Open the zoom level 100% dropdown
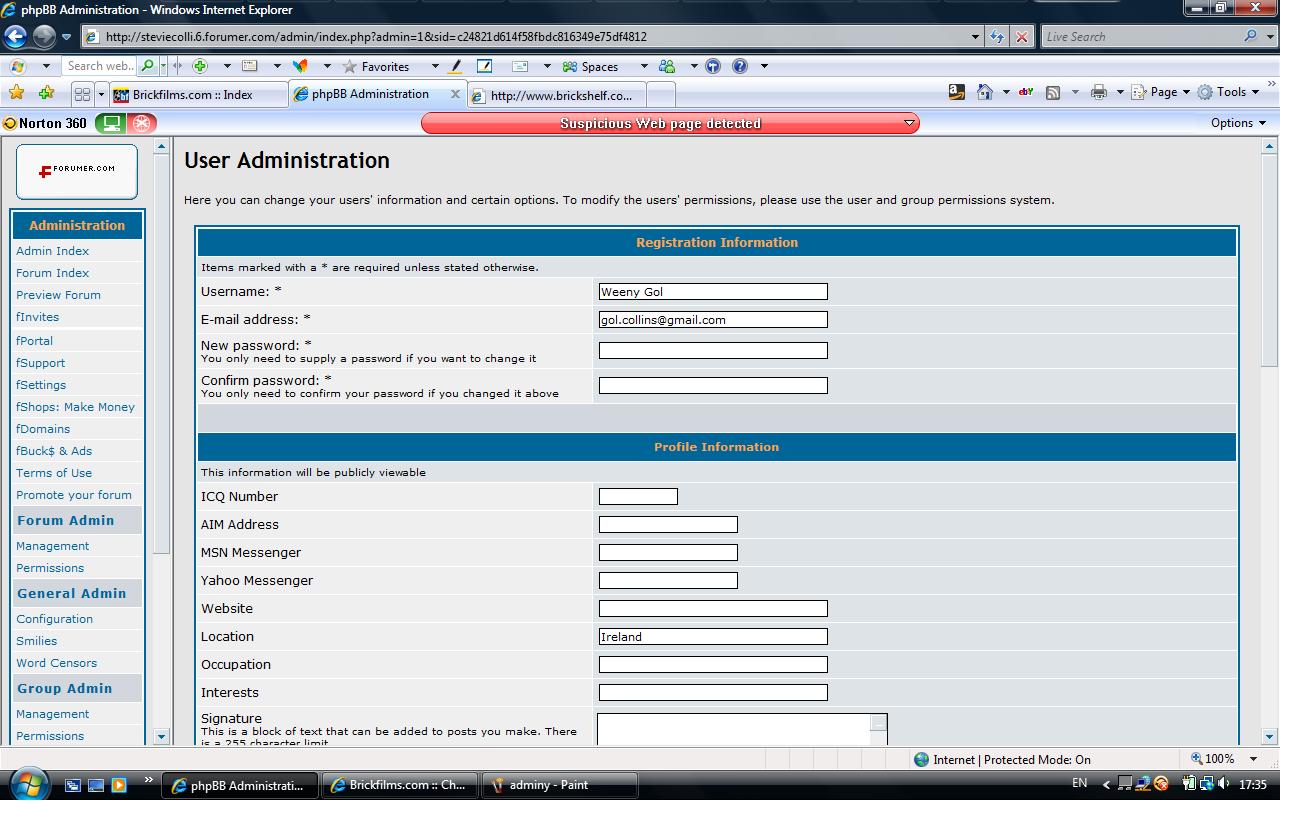Image resolution: width=1292 pixels, height=834 pixels. click(x=1253, y=759)
